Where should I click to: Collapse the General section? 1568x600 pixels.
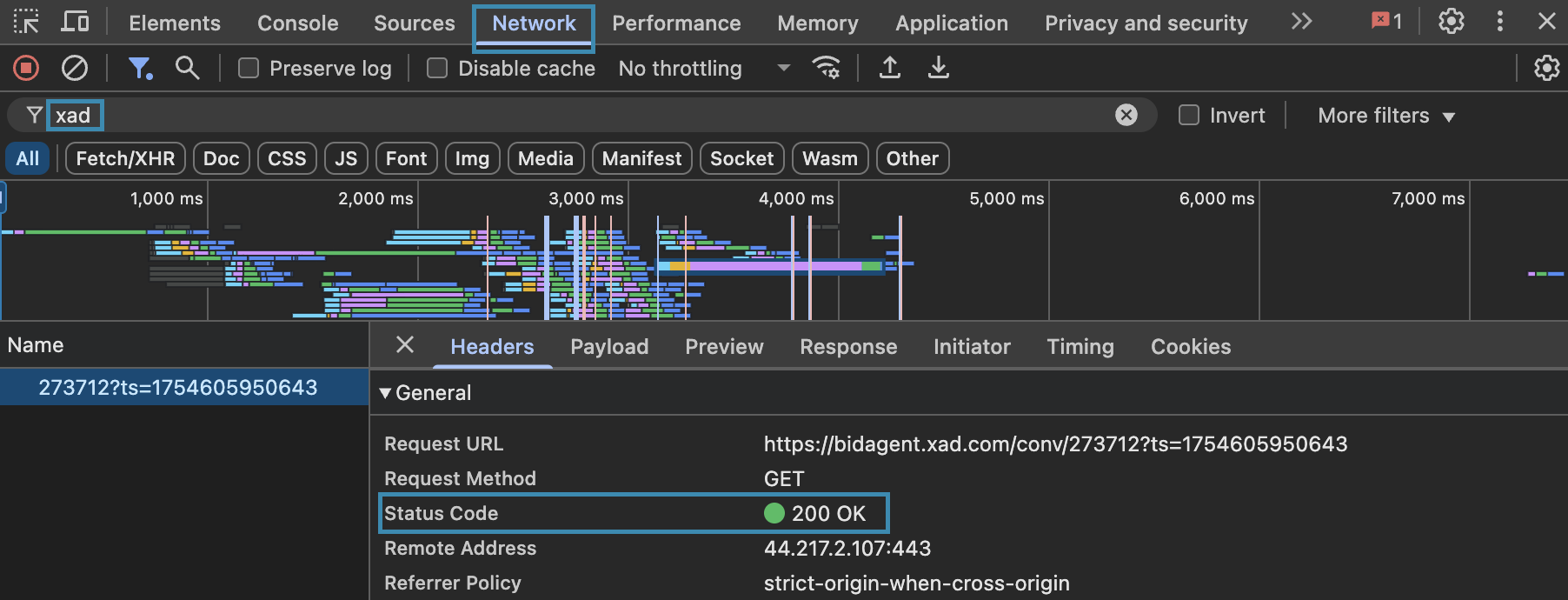385,393
